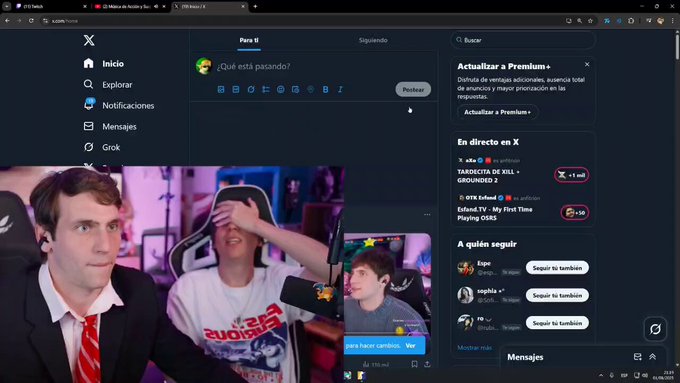This screenshot has width=680, height=383.
Task: Click the profile avatar beside the compose box
Action: pos(203,66)
